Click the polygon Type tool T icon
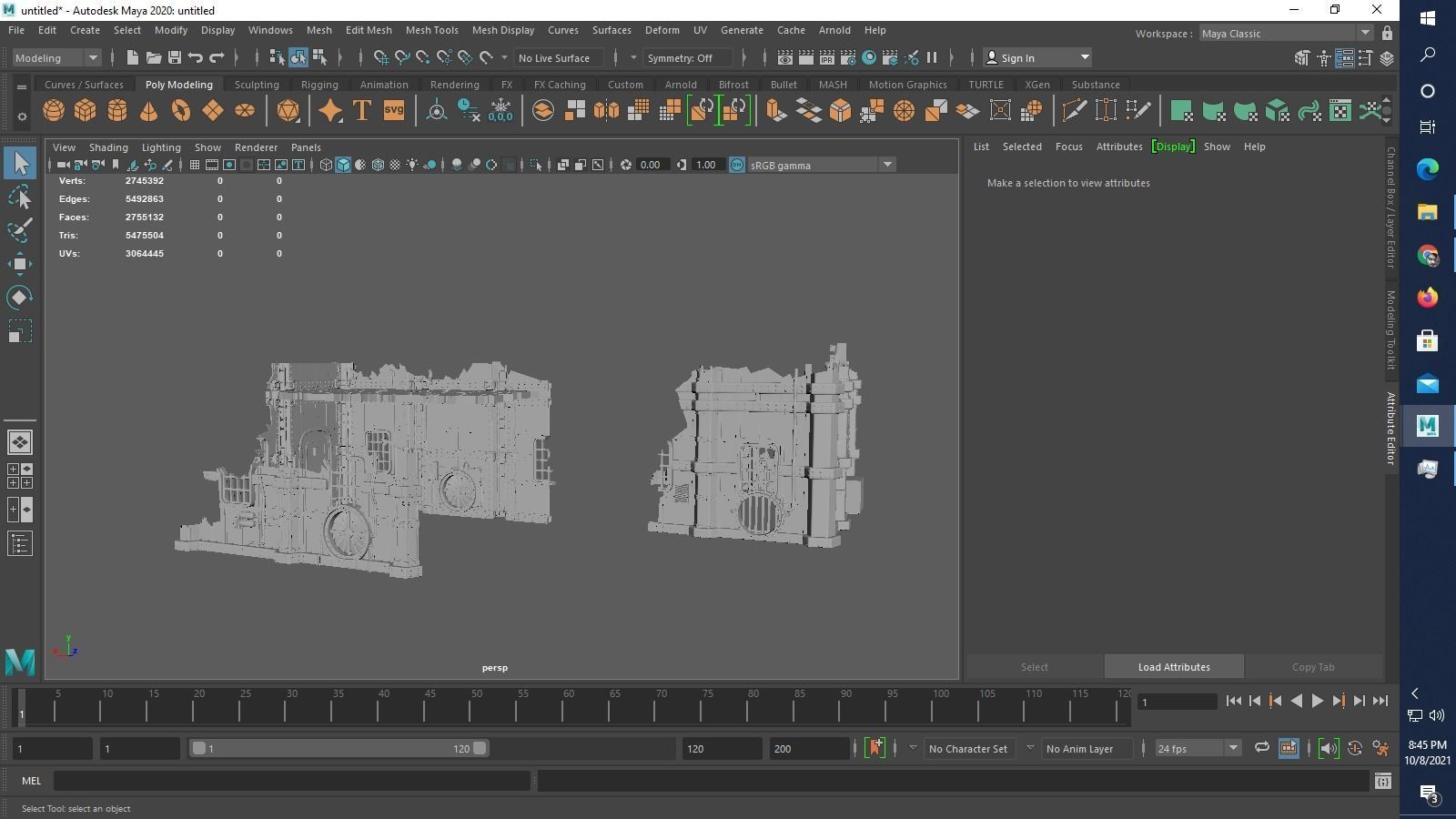The height and width of the screenshot is (819, 1456). (x=361, y=111)
